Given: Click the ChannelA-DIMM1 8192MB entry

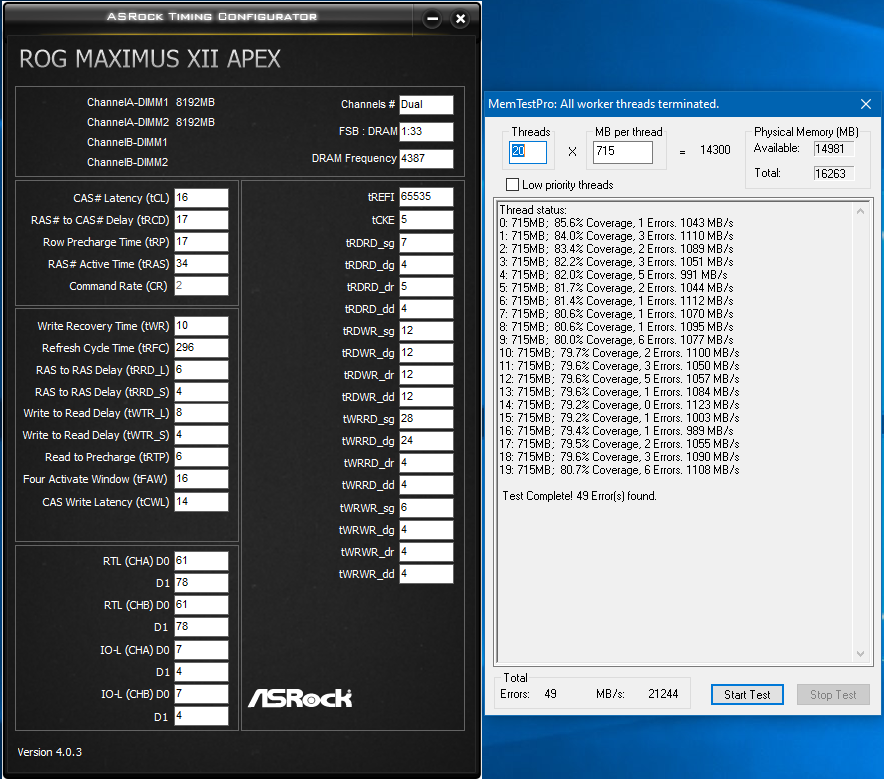Looking at the screenshot, I should 151,102.
